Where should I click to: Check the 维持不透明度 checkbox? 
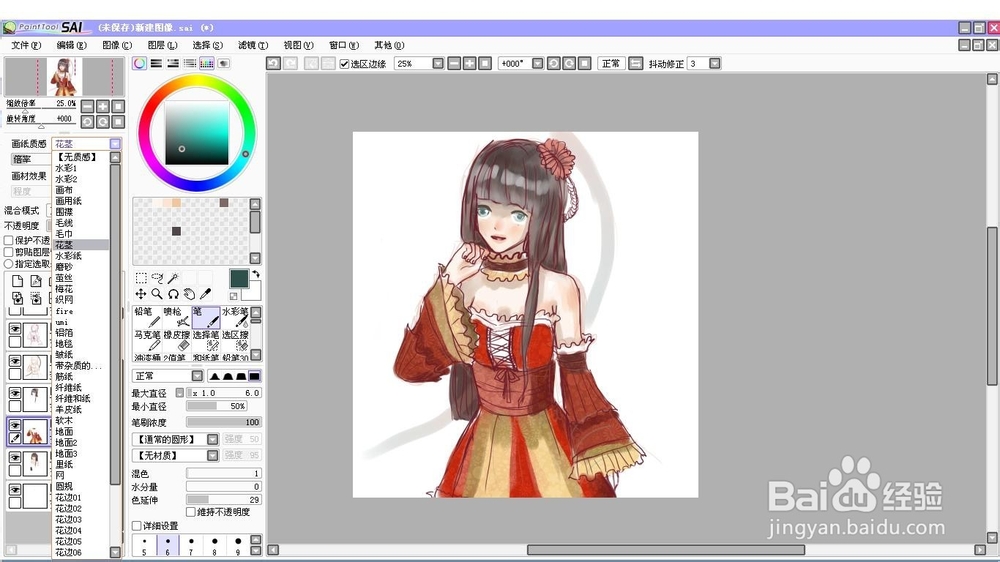[191, 512]
